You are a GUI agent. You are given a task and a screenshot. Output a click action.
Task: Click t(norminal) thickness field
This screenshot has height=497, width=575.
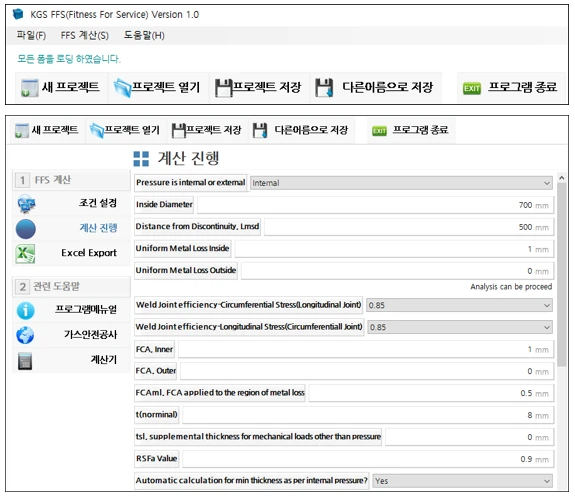tap(368, 415)
